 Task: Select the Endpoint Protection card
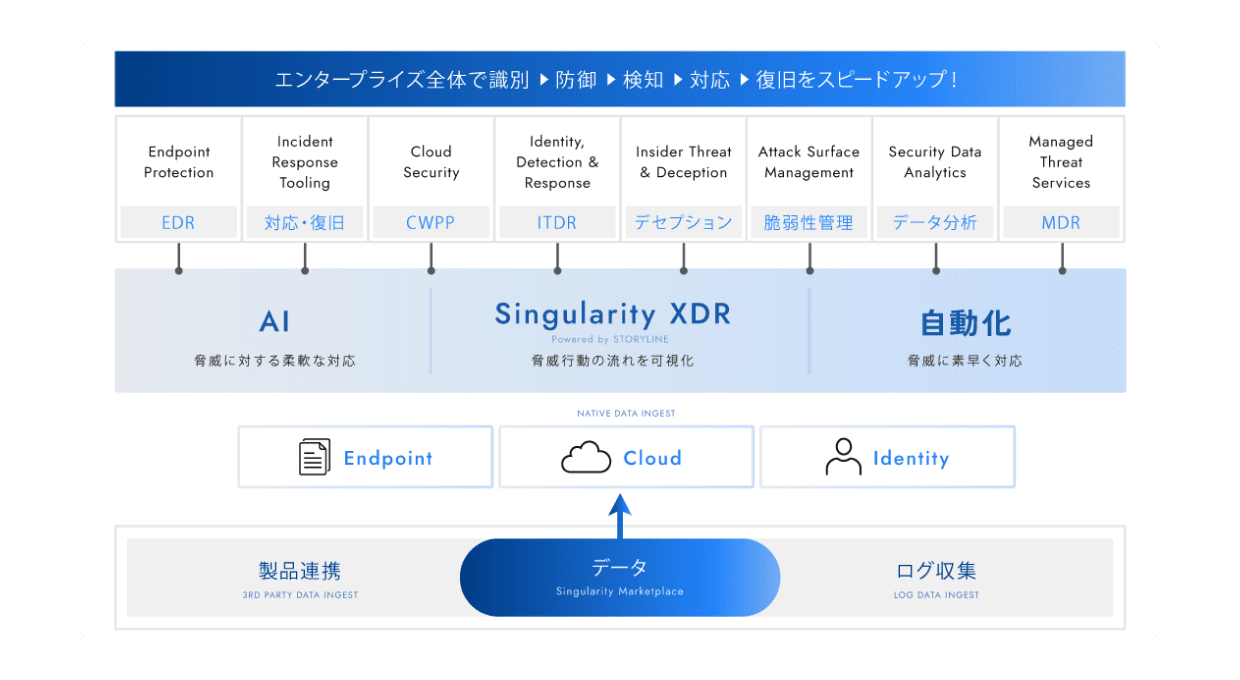click(x=179, y=179)
